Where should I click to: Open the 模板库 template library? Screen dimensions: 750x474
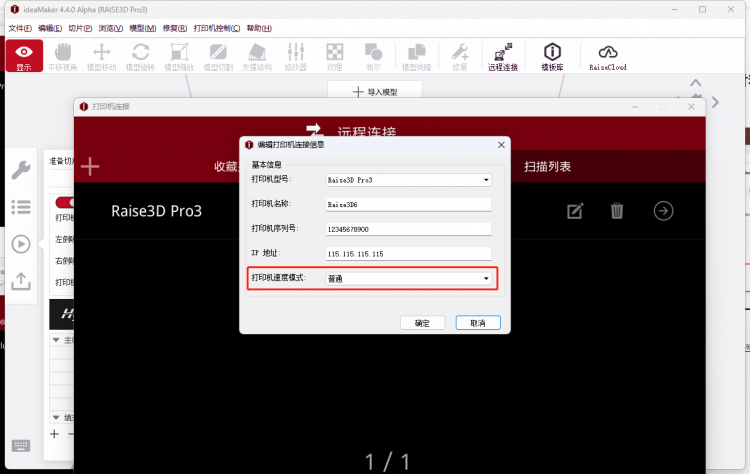[552, 57]
